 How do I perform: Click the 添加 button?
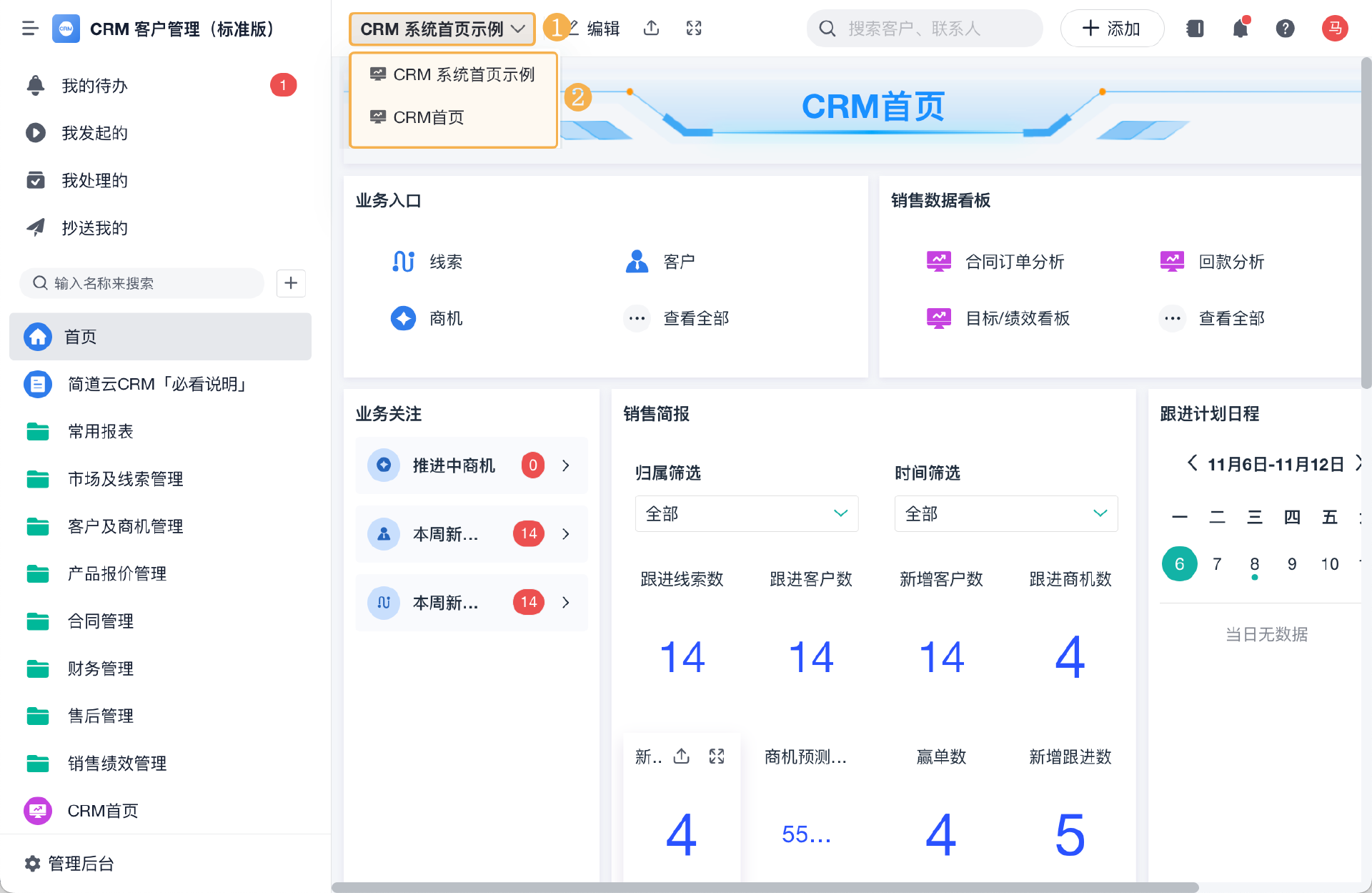(1112, 29)
